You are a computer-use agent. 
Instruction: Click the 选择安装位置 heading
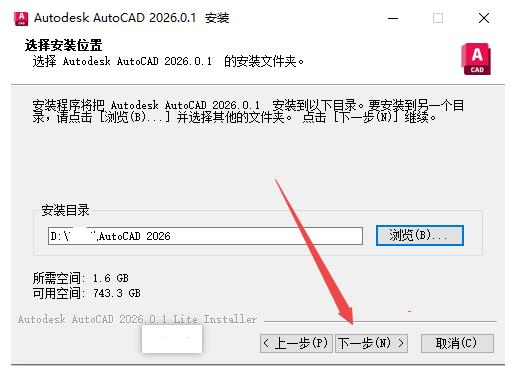[63, 45]
